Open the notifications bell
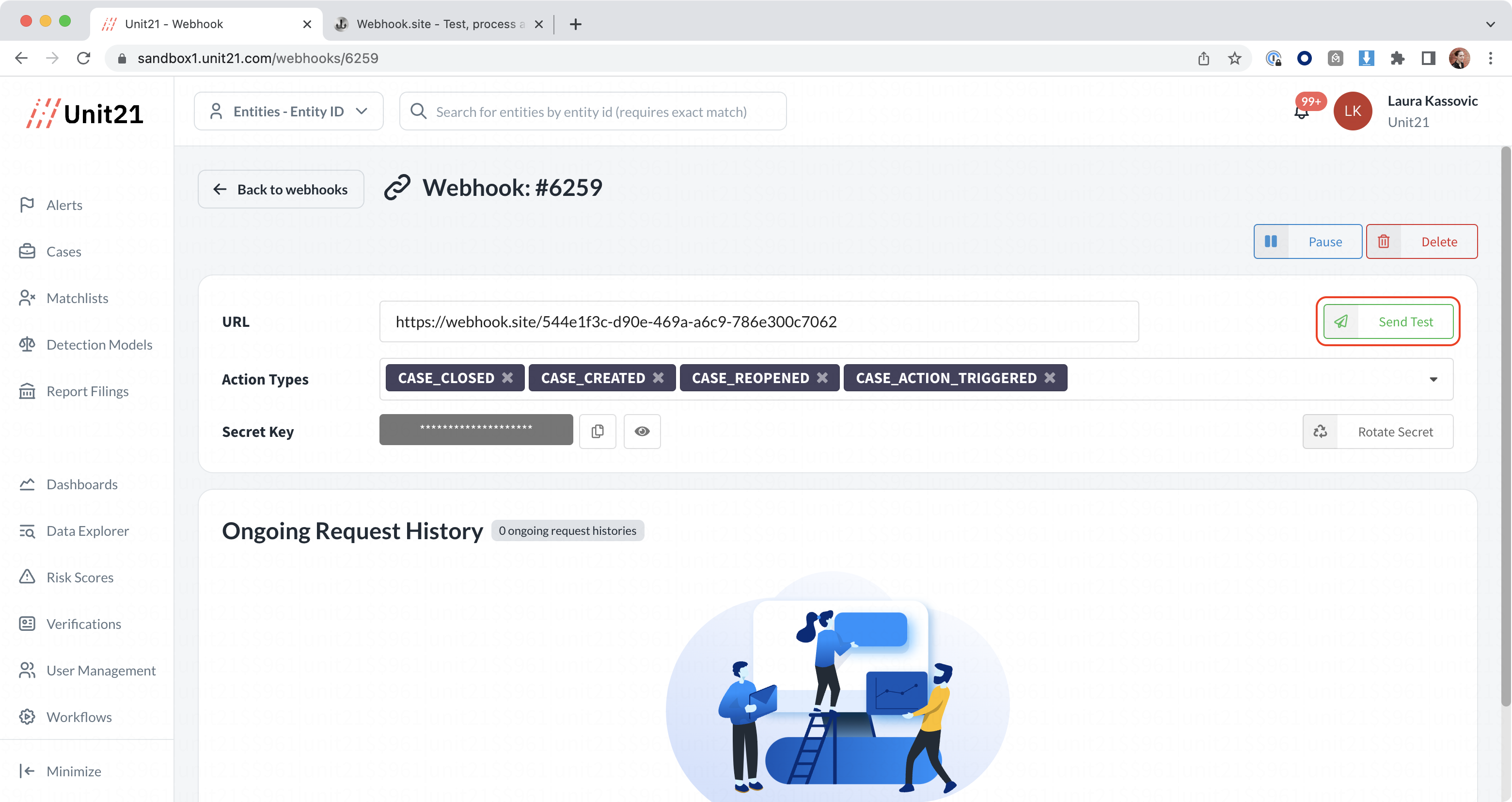Viewport: 1512px width, 802px height. [1301, 112]
